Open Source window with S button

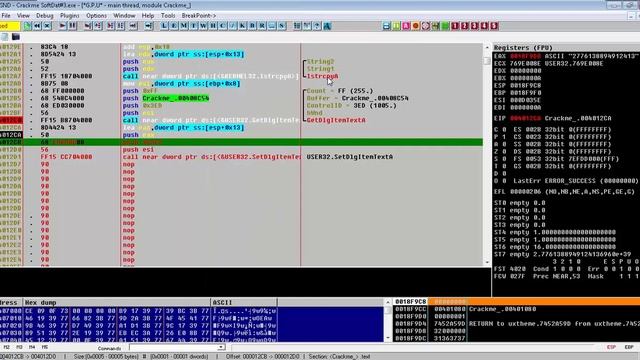click(282, 26)
